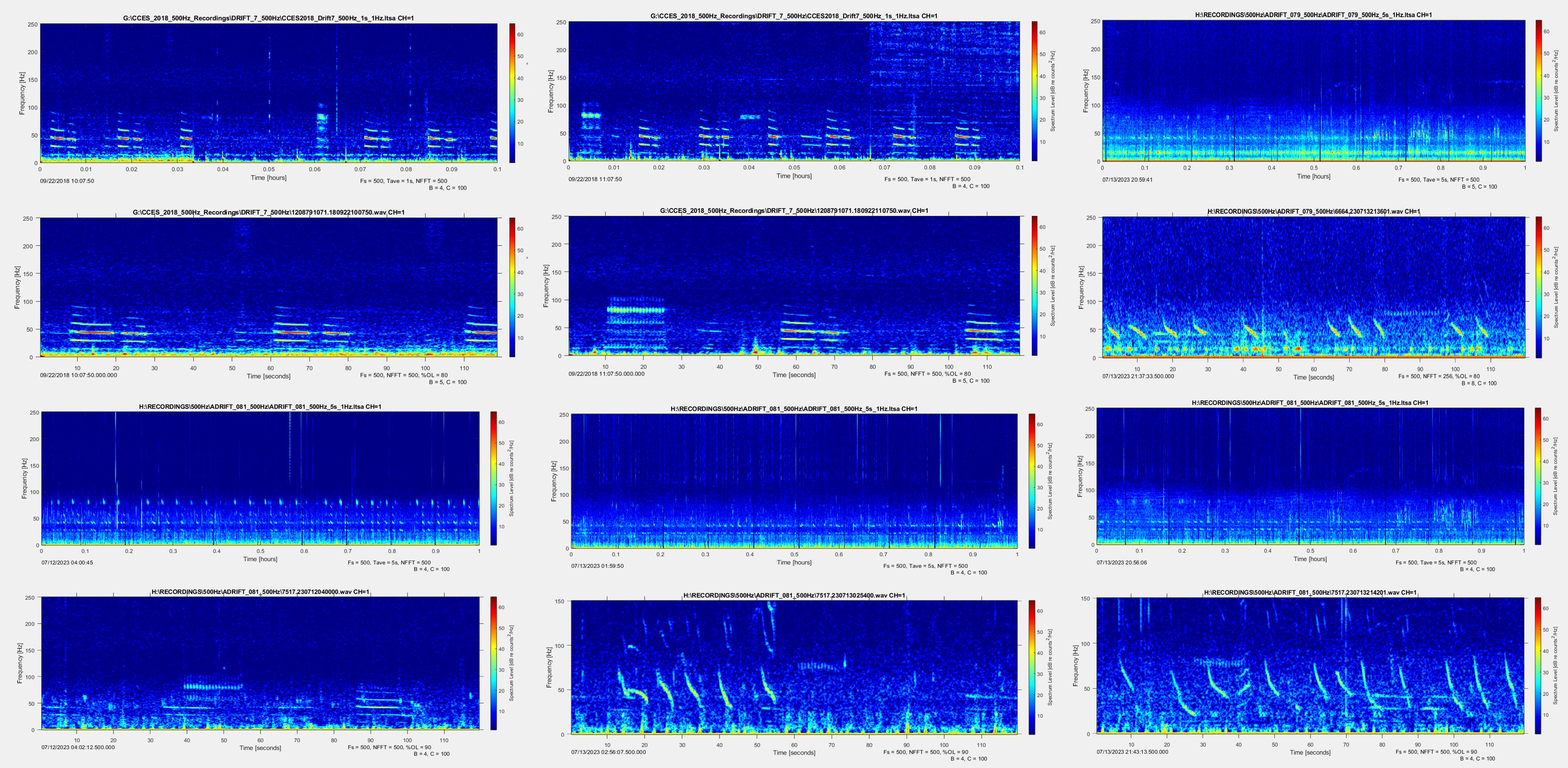The height and width of the screenshot is (768, 1568).
Task: Click the ADRIFT_081 LTSA plot starting 07/13/2023 20:56:06
Action: pos(1310,477)
